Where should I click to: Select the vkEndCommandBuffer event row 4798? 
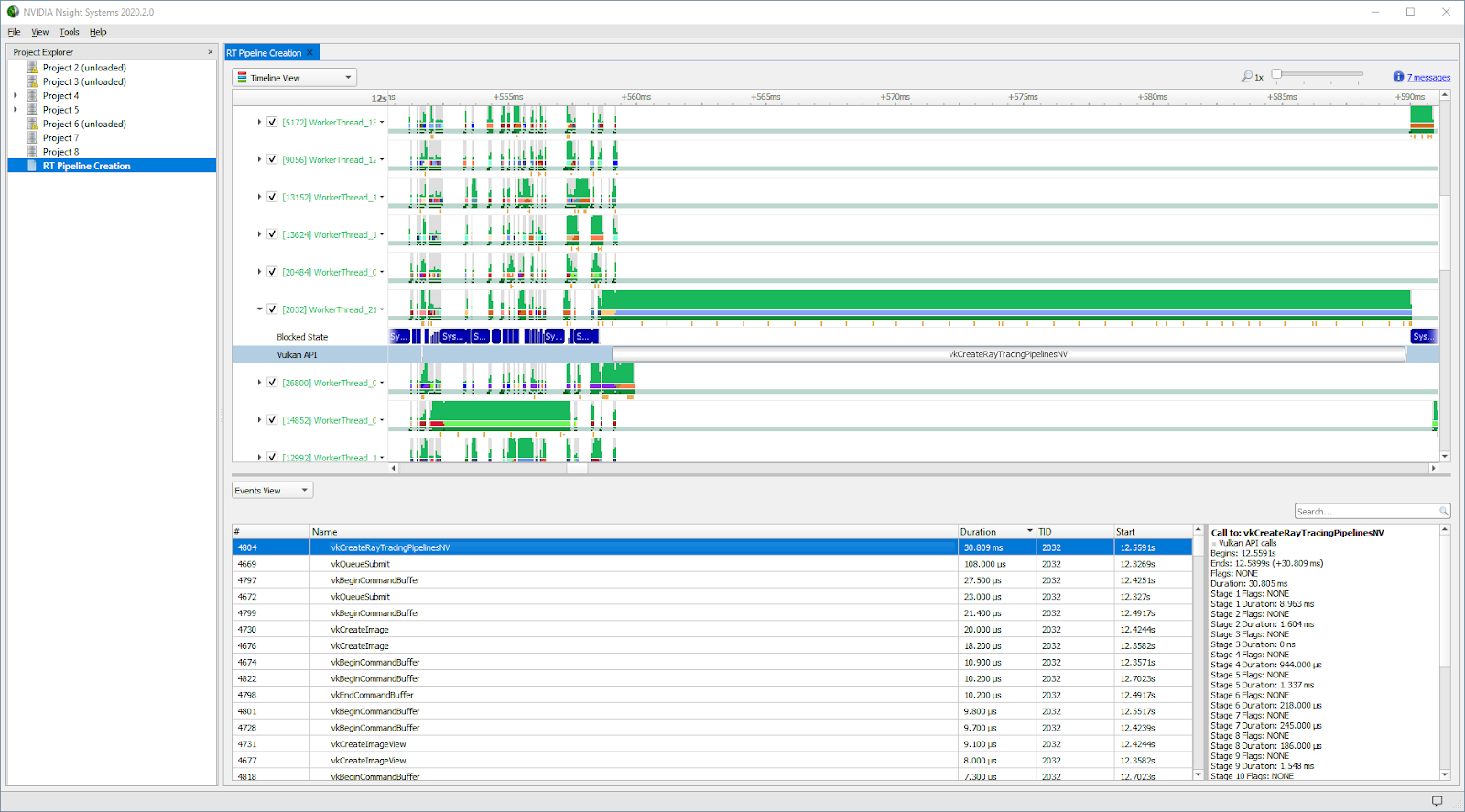pos(712,695)
